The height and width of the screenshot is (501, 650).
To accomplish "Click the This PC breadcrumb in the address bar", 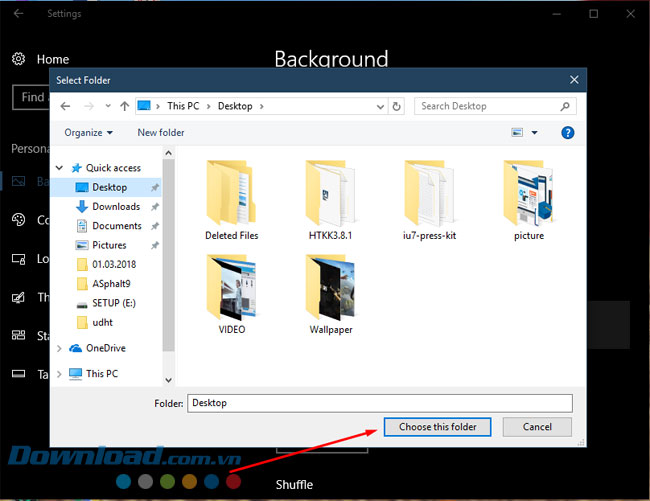I will (x=183, y=106).
